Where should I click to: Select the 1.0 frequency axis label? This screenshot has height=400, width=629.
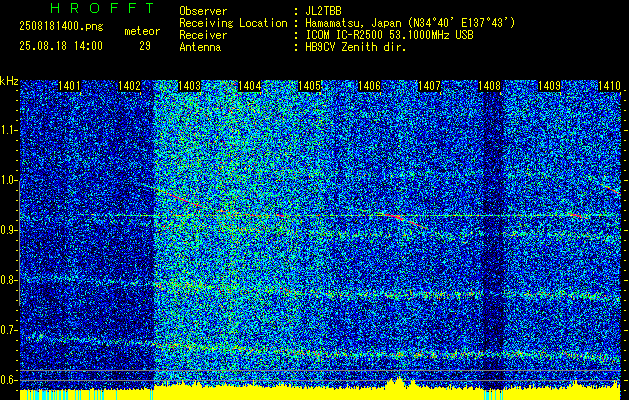click(x=7, y=181)
